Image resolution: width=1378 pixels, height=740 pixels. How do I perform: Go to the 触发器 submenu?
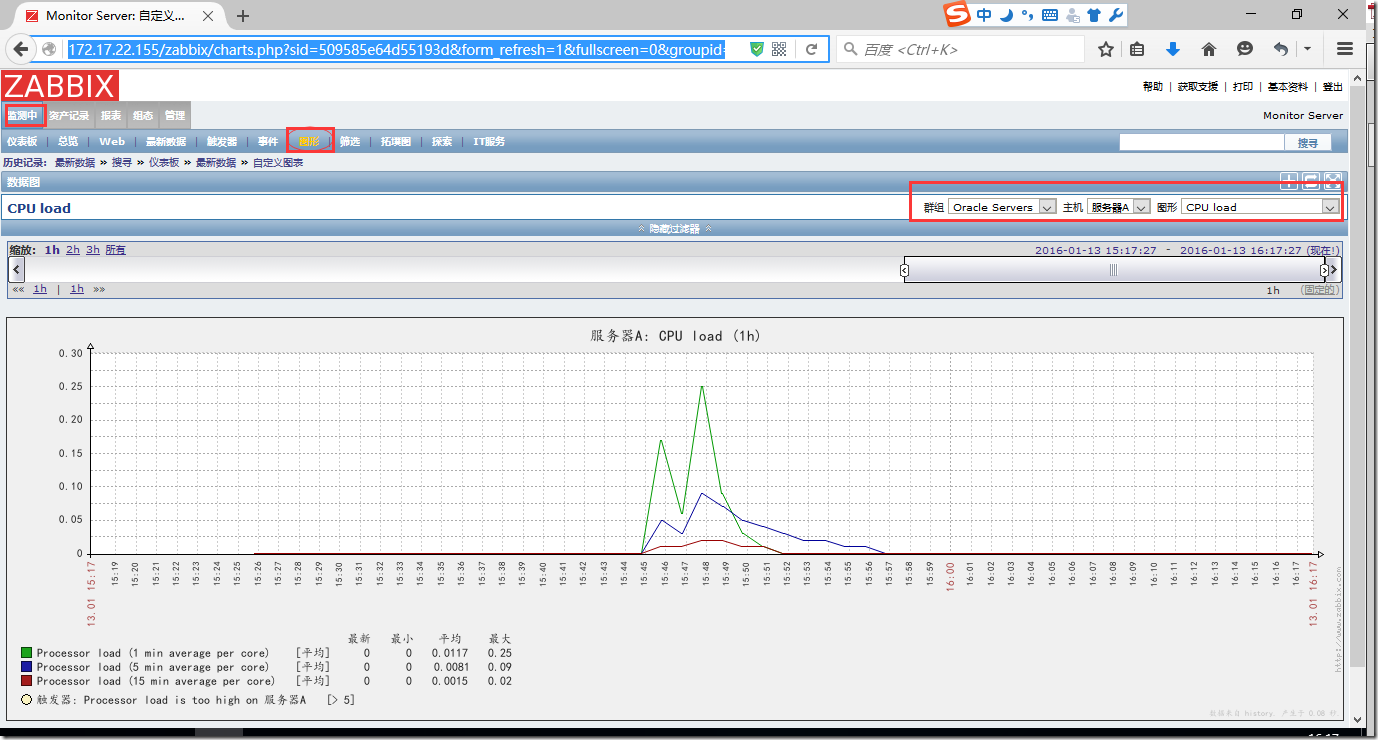(x=222, y=142)
